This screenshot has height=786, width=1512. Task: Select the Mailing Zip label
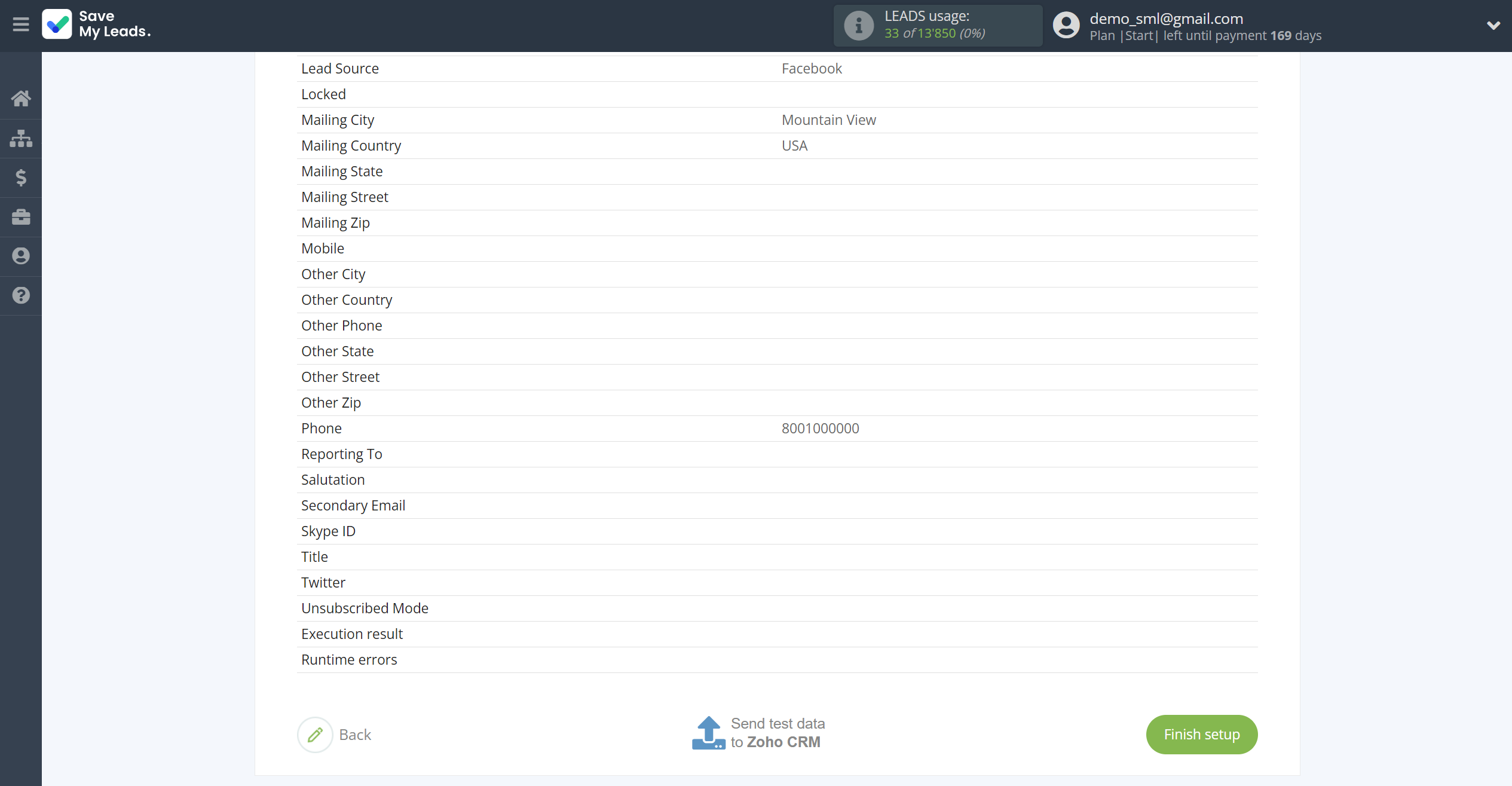click(335, 223)
